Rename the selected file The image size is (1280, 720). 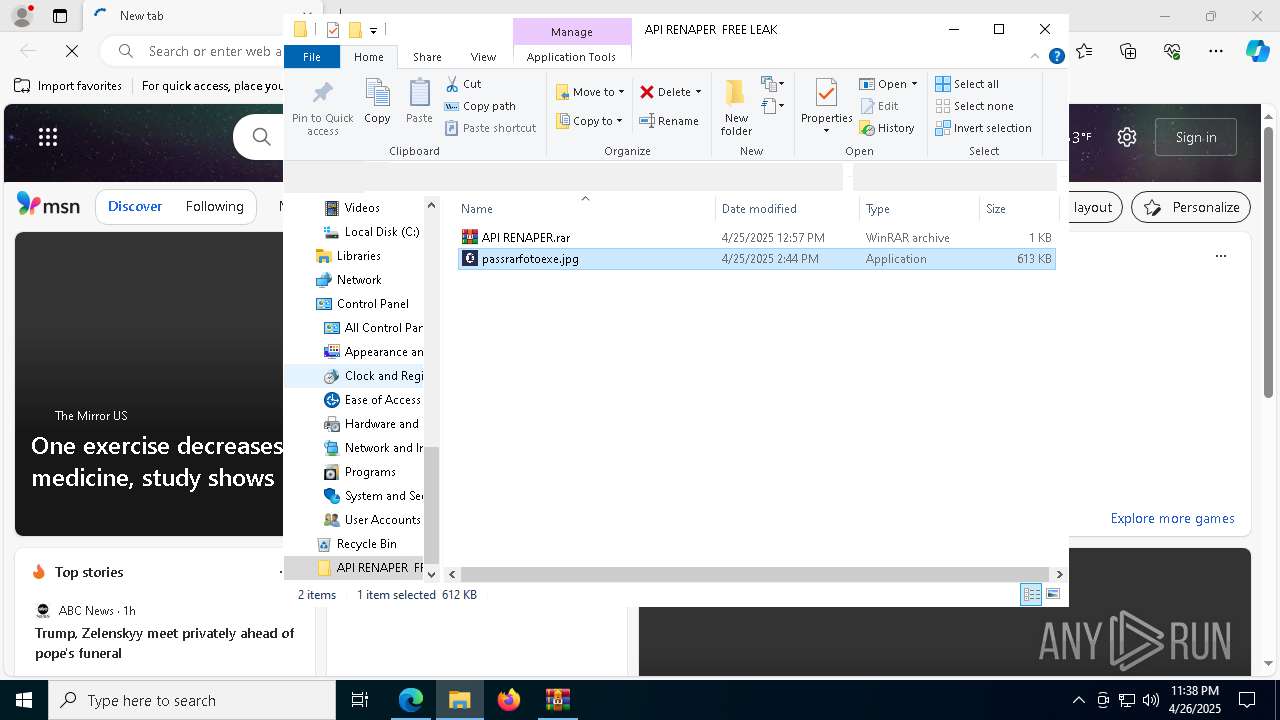coord(669,121)
